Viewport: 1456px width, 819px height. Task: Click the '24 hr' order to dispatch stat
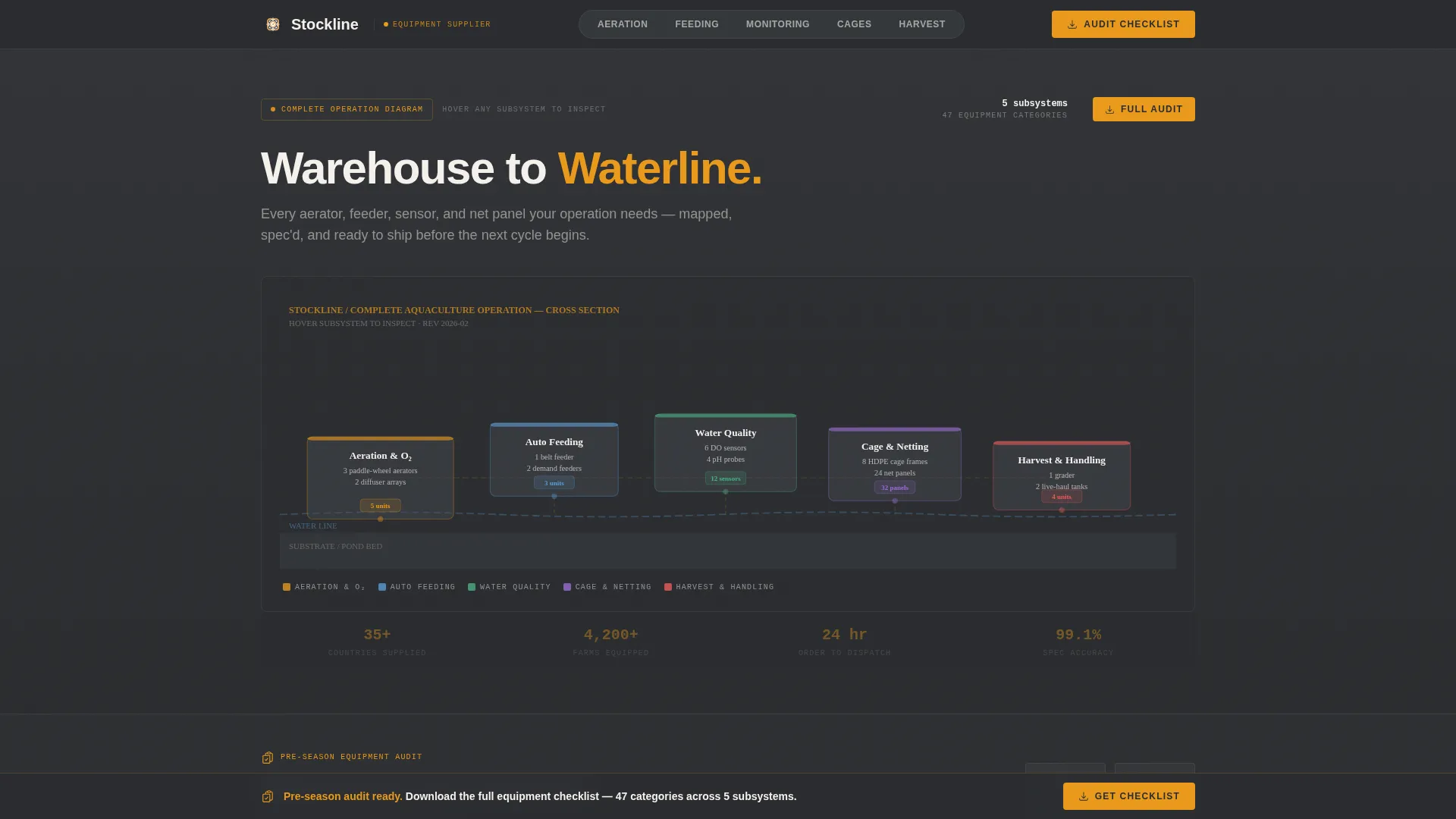(x=845, y=635)
